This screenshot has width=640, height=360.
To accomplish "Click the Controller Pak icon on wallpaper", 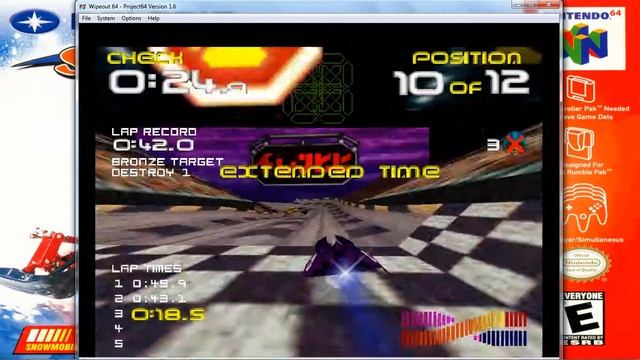I will pyautogui.click(x=580, y=89).
